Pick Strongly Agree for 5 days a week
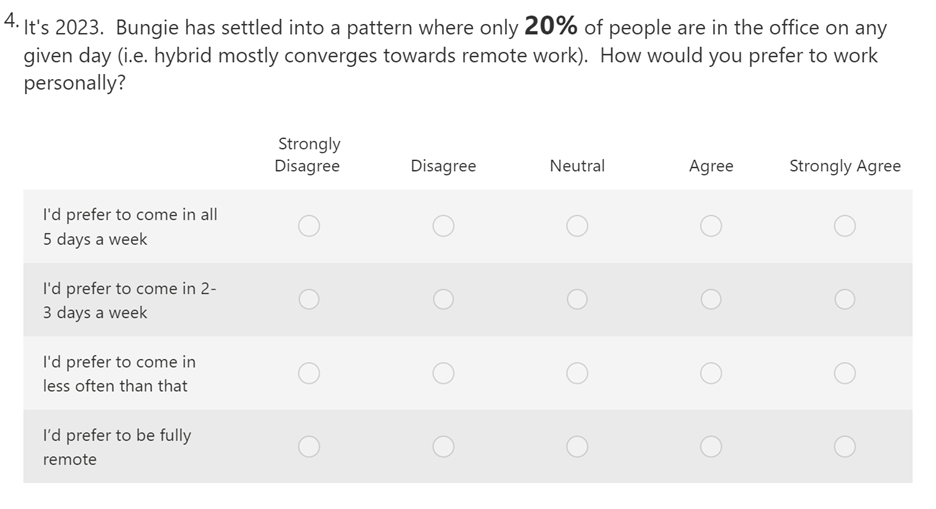This screenshot has height=509, width=936. [x=844, y=226]
